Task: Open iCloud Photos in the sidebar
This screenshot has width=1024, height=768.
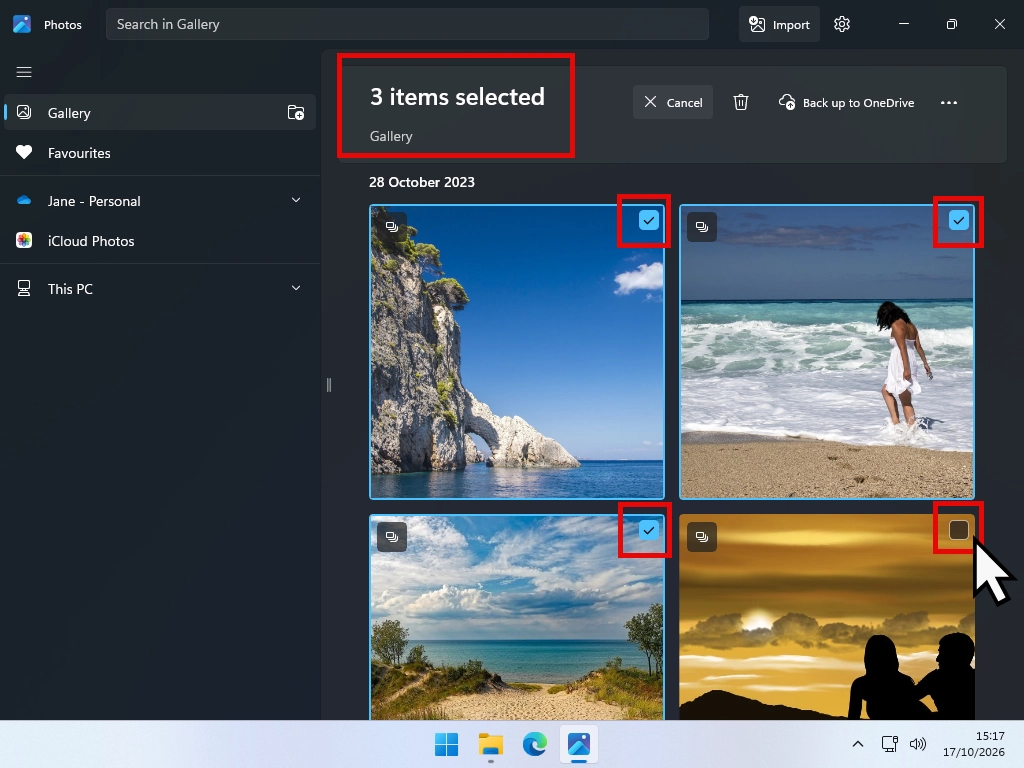Action: click(x=160, y=241)
